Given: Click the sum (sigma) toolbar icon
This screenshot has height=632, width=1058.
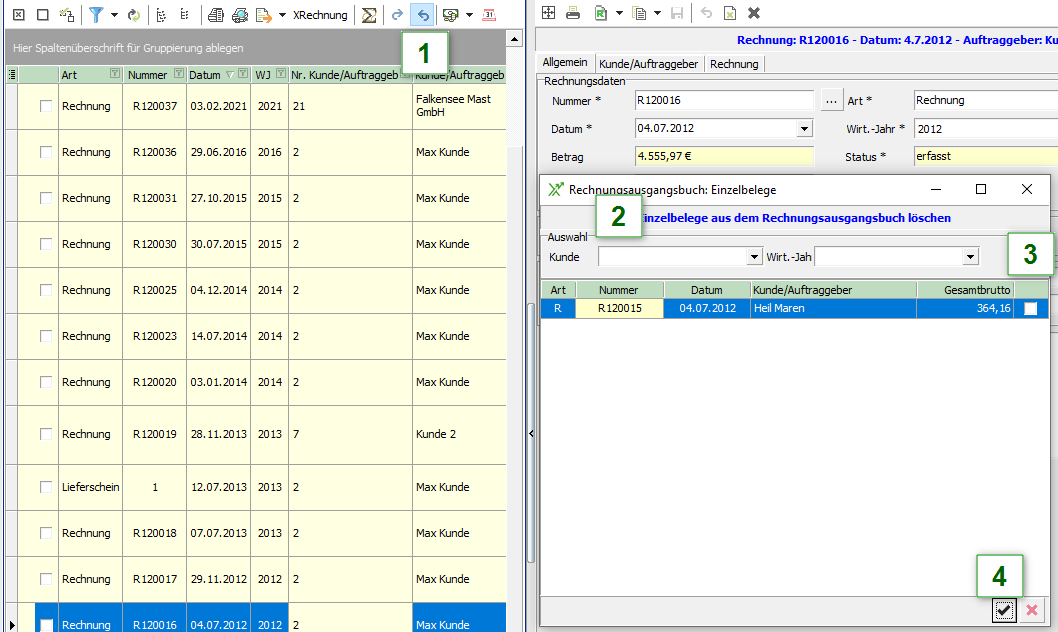Looking at the screenshot, I should [x=369, y=15].
